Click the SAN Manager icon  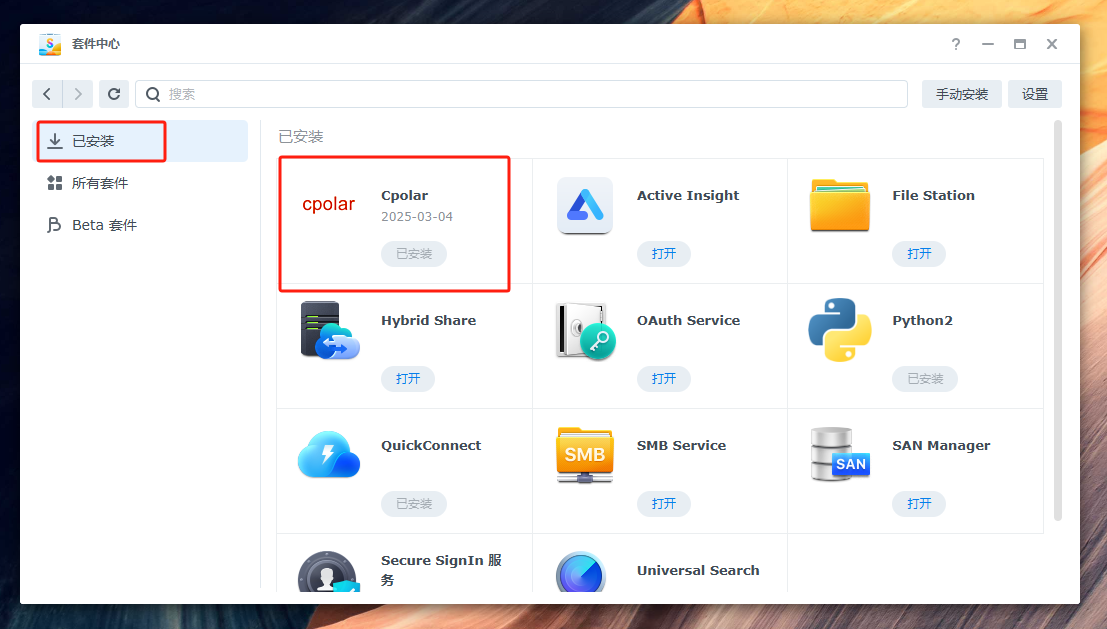(x=840, y=455)
